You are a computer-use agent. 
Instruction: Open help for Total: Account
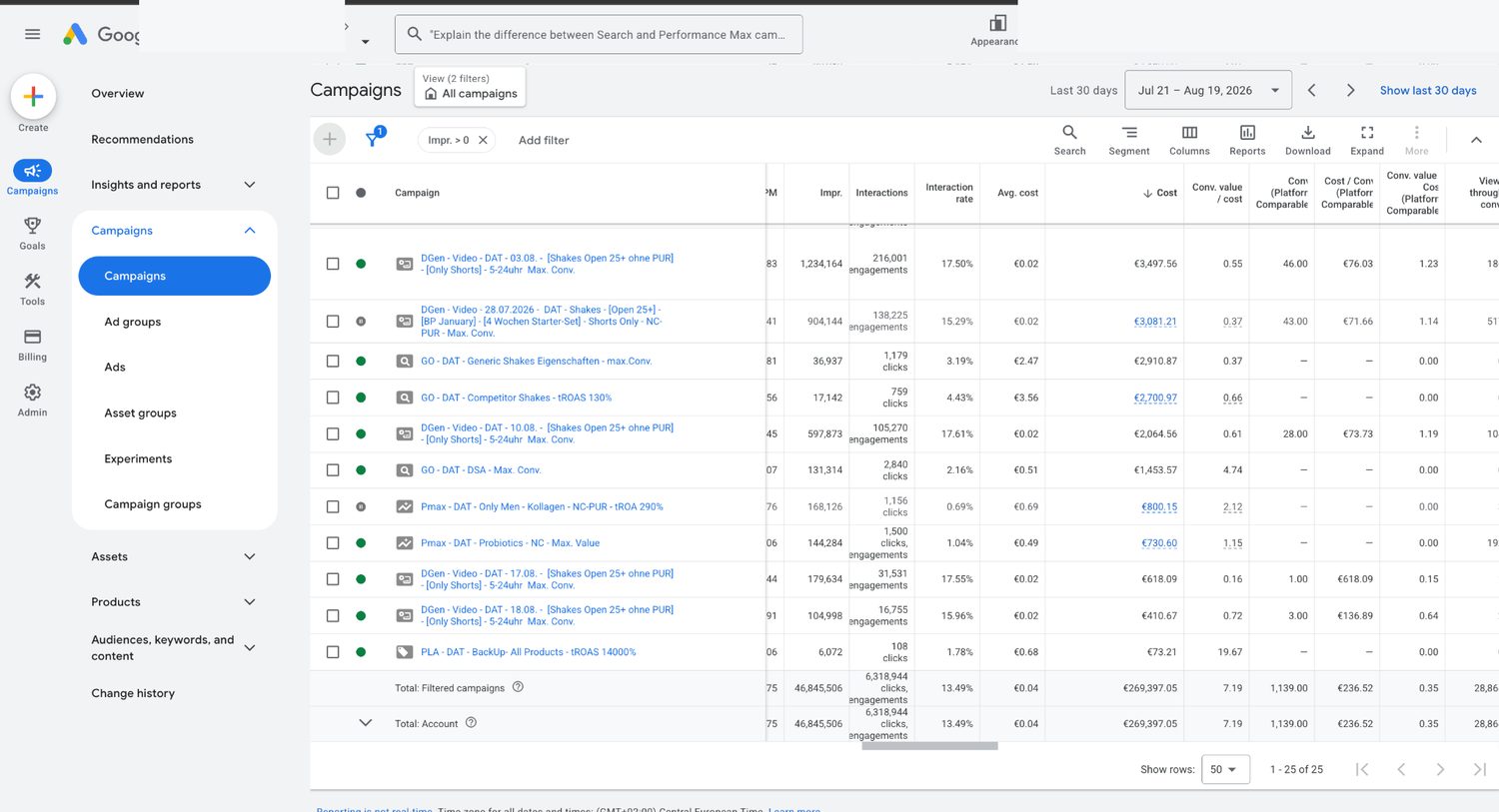tap(471, 722)
